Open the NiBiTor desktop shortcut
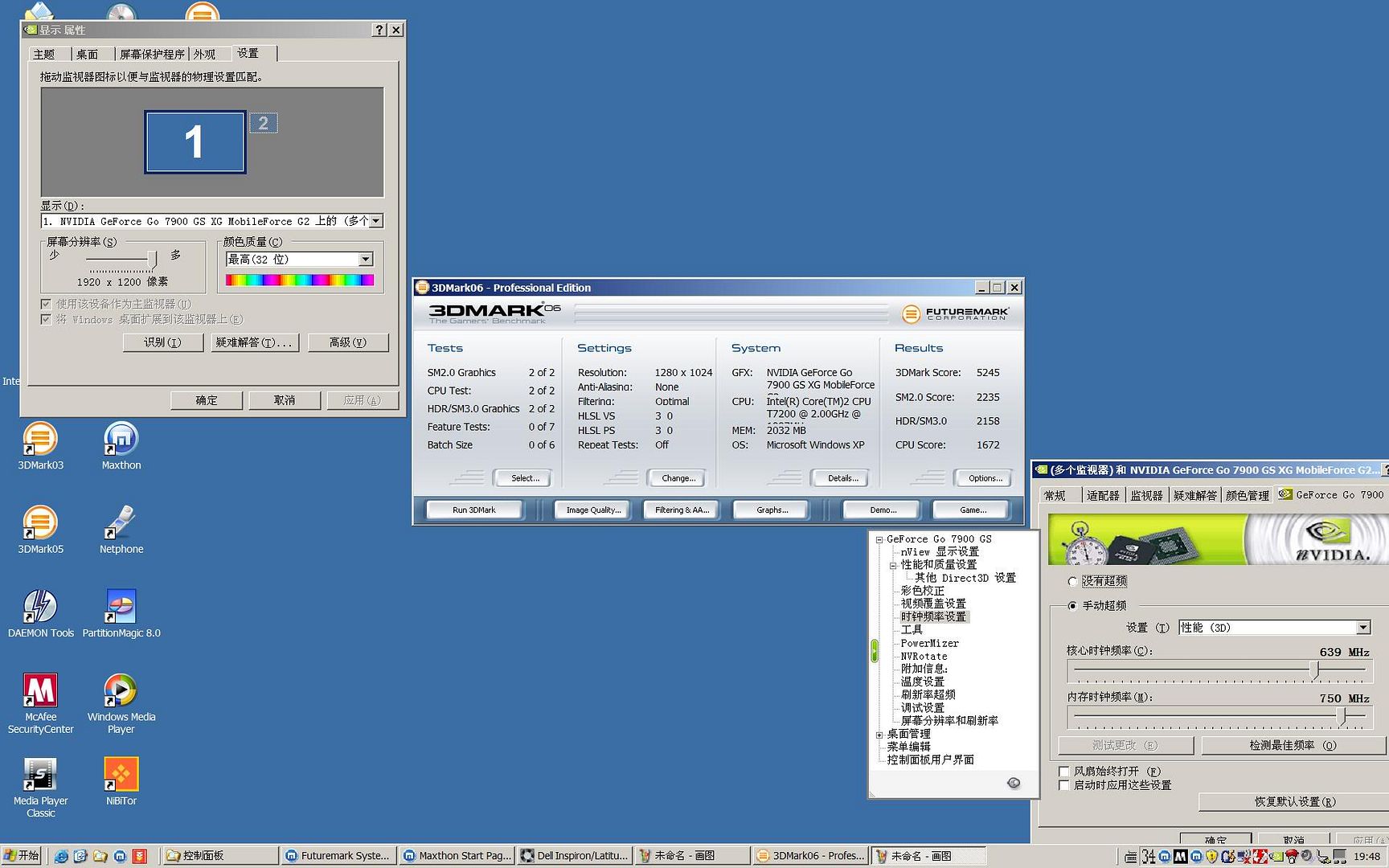The width and height of the screenshot is (1389, 868). pyautogui.click(x=121, y=776)
